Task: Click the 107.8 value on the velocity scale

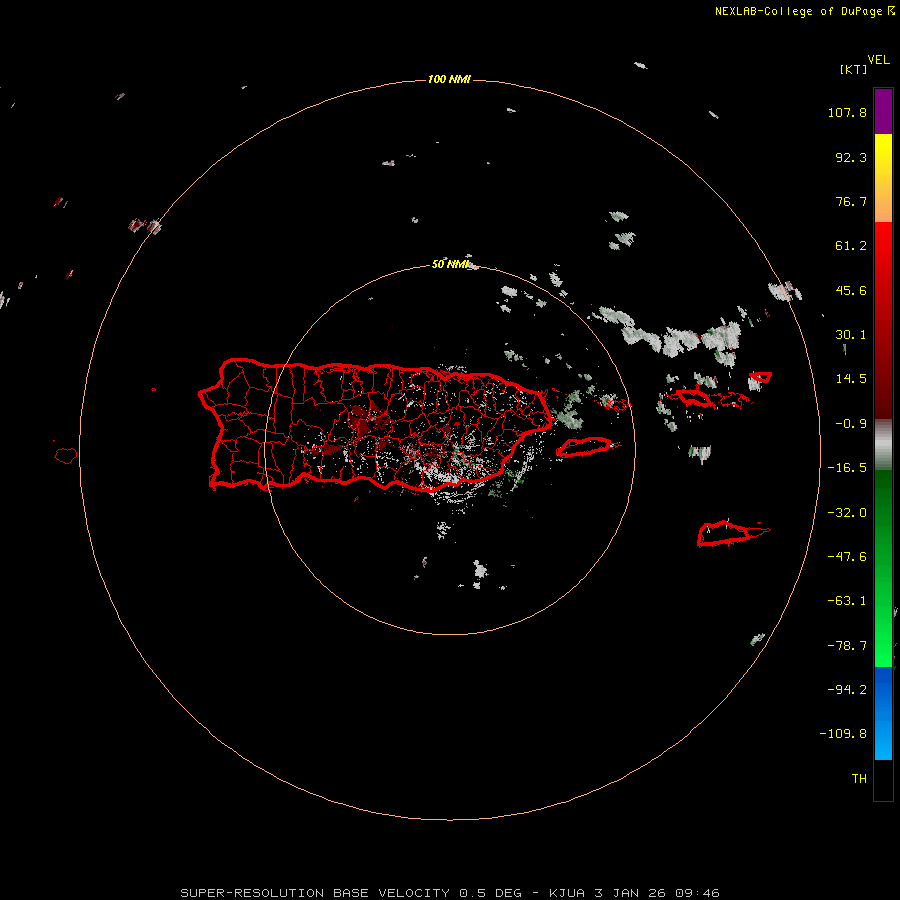Action: click(847, 112)
